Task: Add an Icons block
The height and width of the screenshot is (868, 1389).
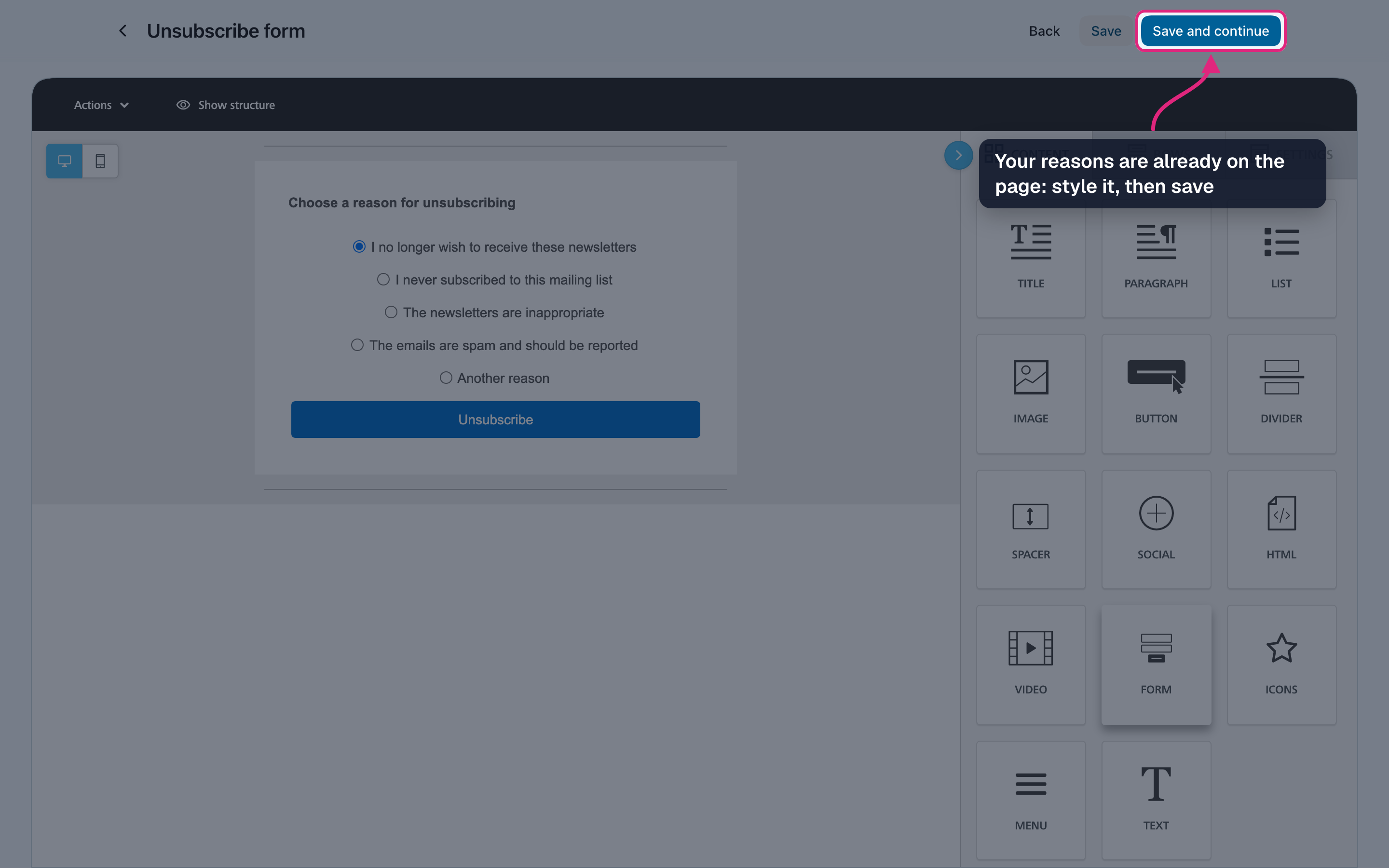Action: point(1281,665)
